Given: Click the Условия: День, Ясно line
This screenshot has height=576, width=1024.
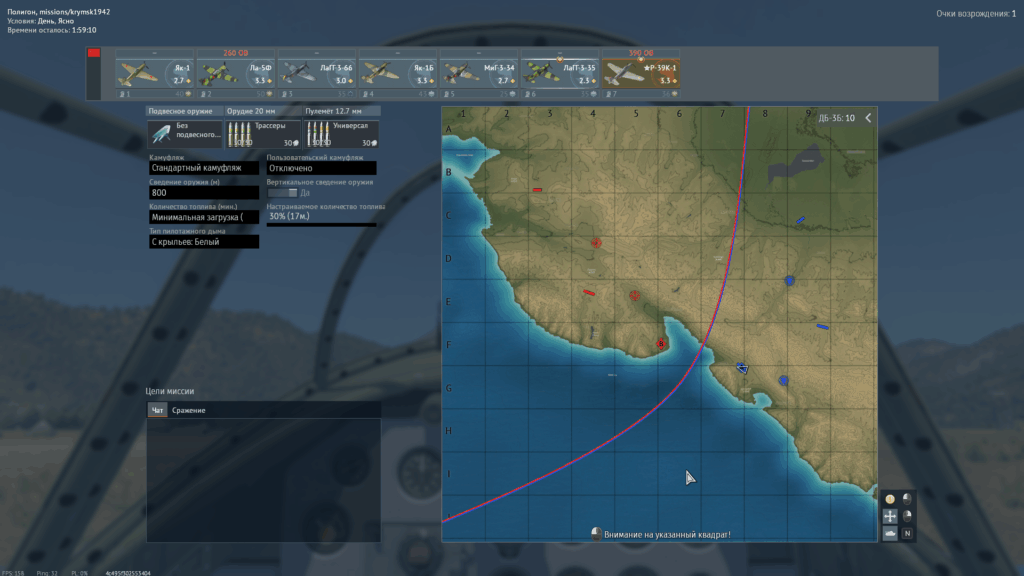Looking at the screenshot, I should (x=40, y=21).
